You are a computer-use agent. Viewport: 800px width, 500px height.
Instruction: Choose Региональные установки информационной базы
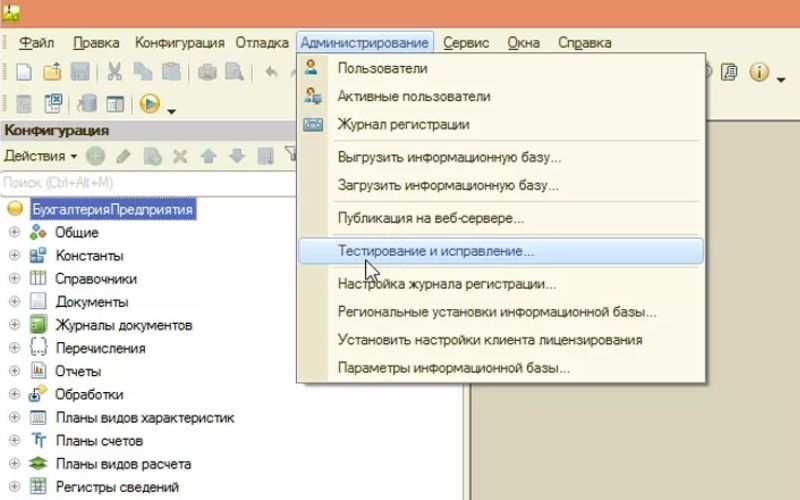pos(501,312)
